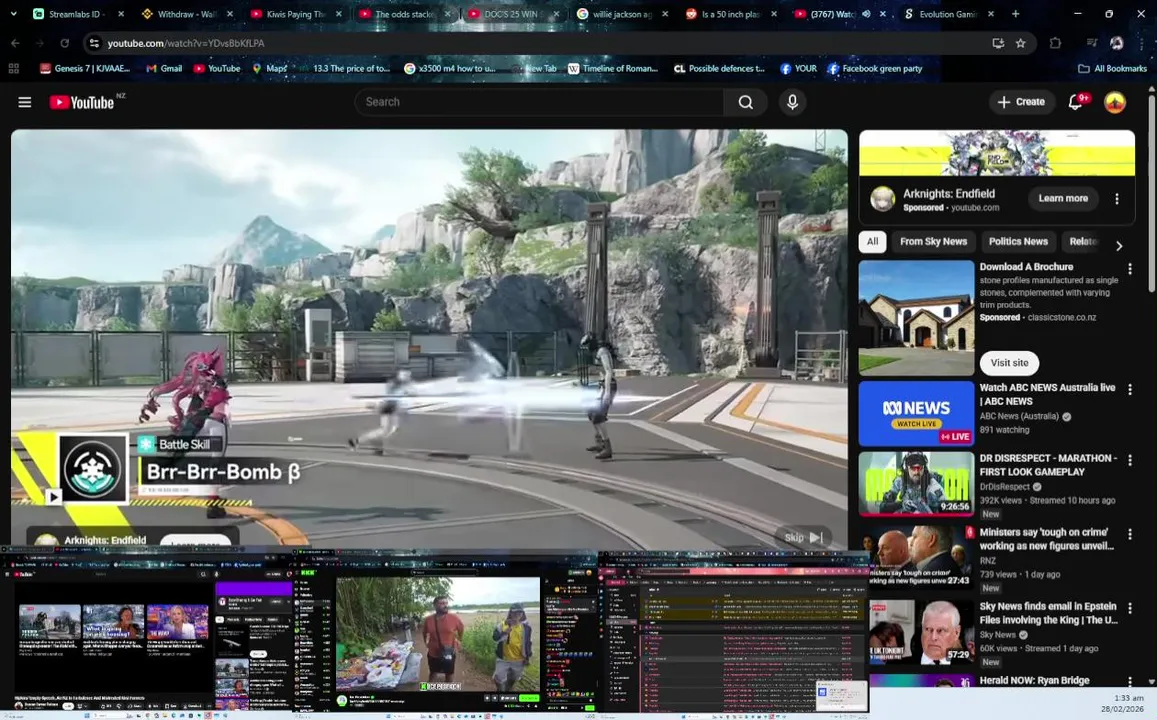Close the Streamlabs ID tab

click(121, 14)
